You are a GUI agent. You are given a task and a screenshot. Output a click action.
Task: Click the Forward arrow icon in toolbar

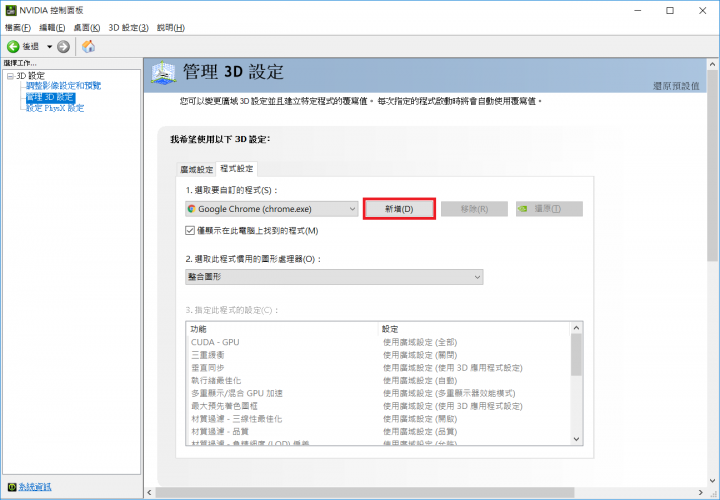click(63, 46)
